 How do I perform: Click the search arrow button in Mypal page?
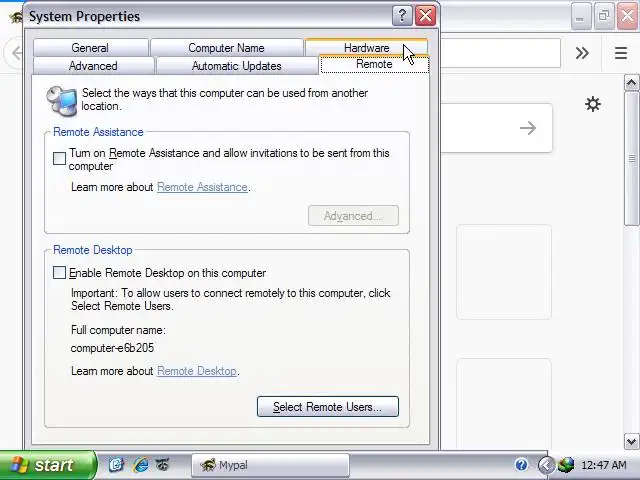(528, 128)
